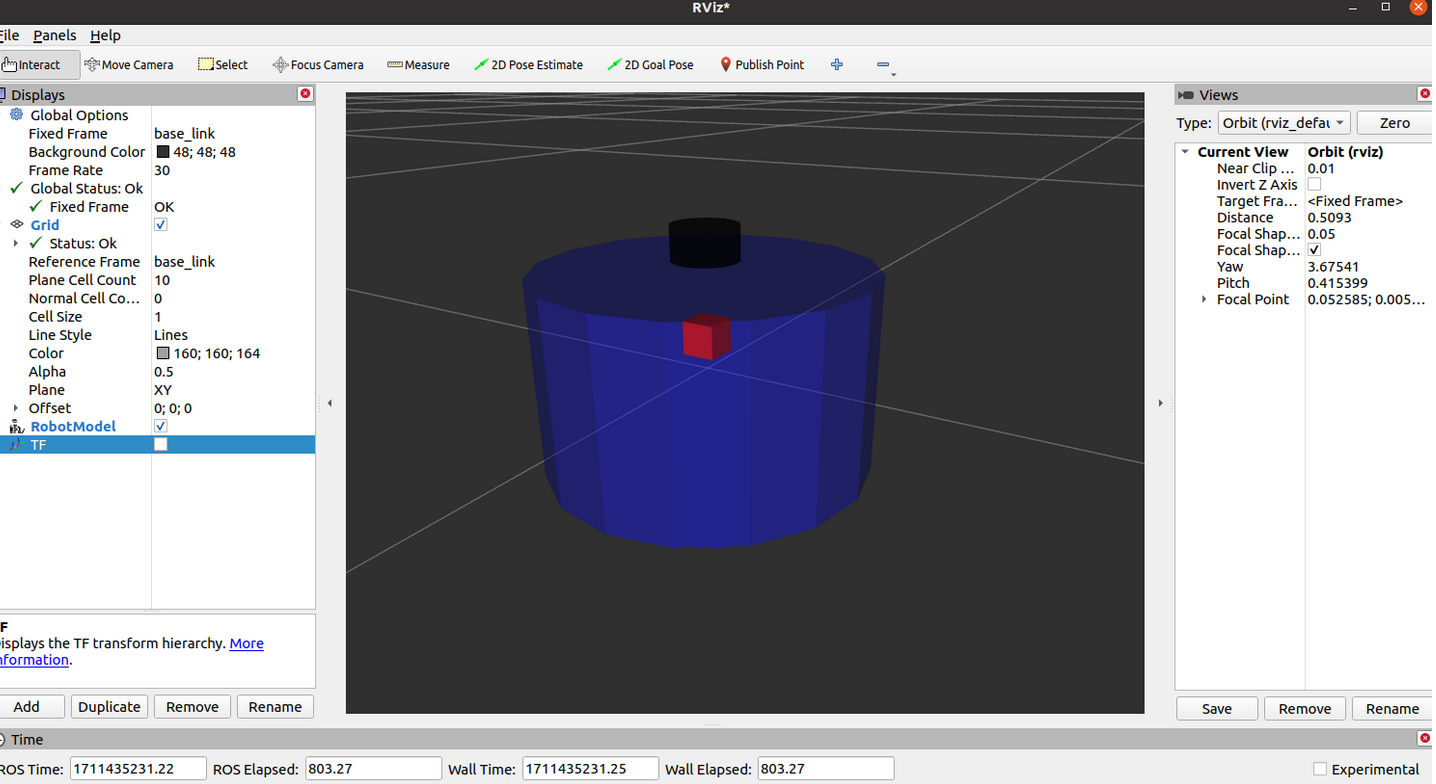Toggle the Invert Z Axis checkbox

(x=1314, y=185)
